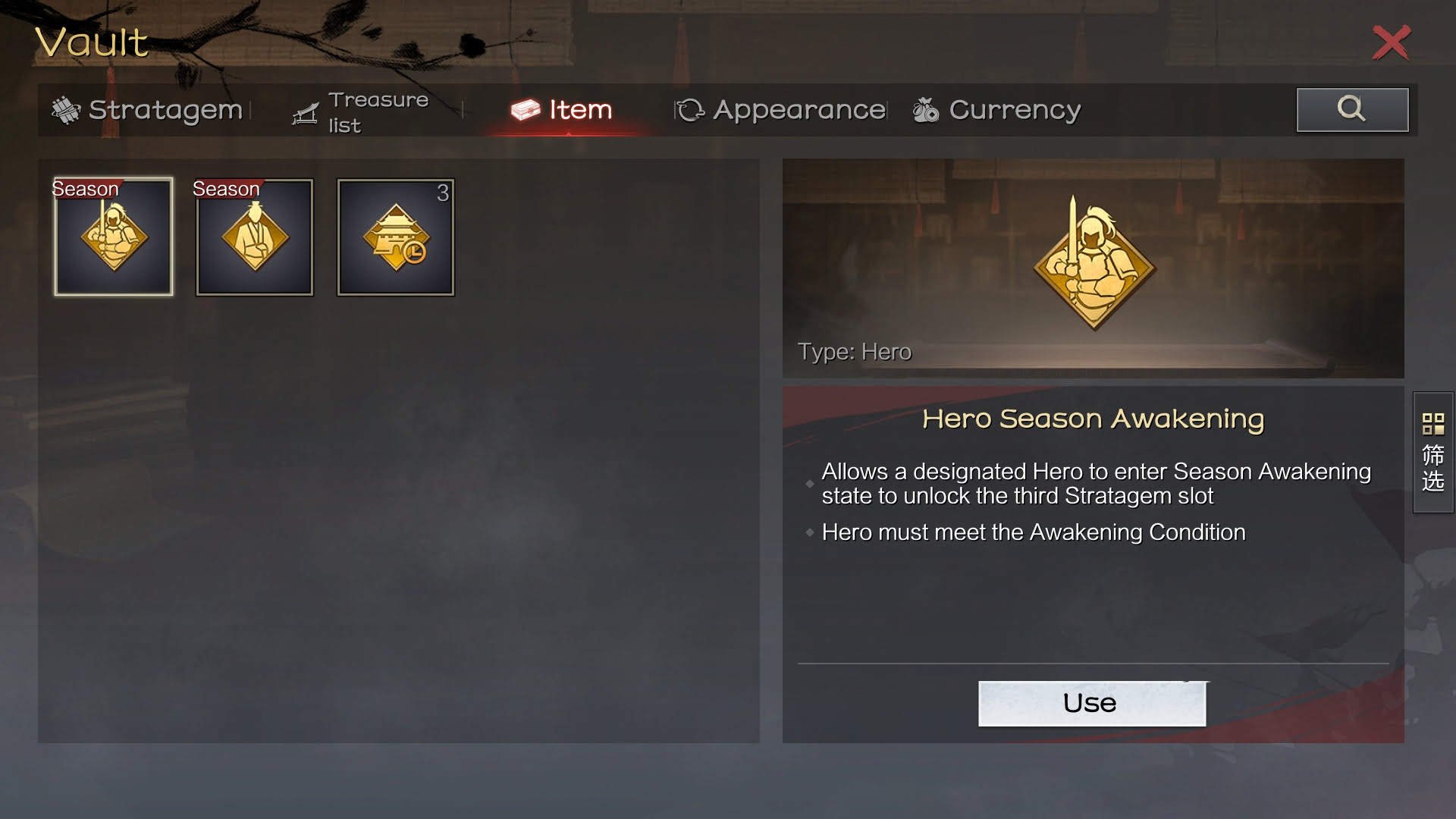Select the Hero Season Awakening item slot

click(x=114, y=237)
